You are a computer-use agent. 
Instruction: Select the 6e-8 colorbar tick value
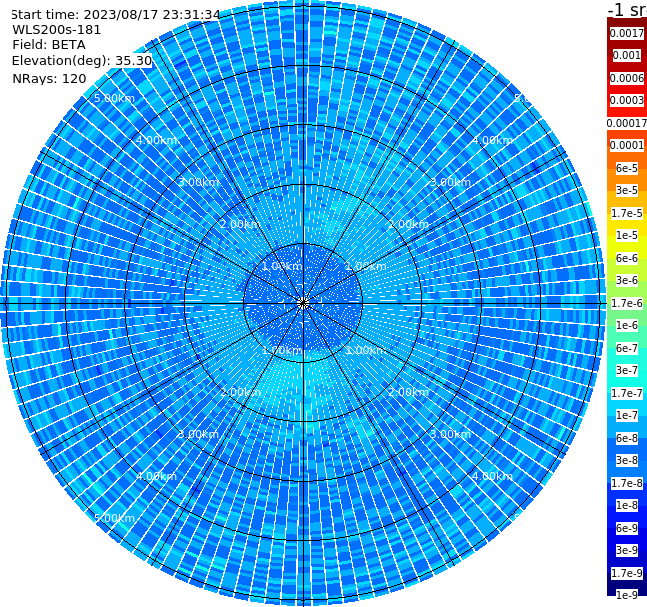tap(627, 438)
